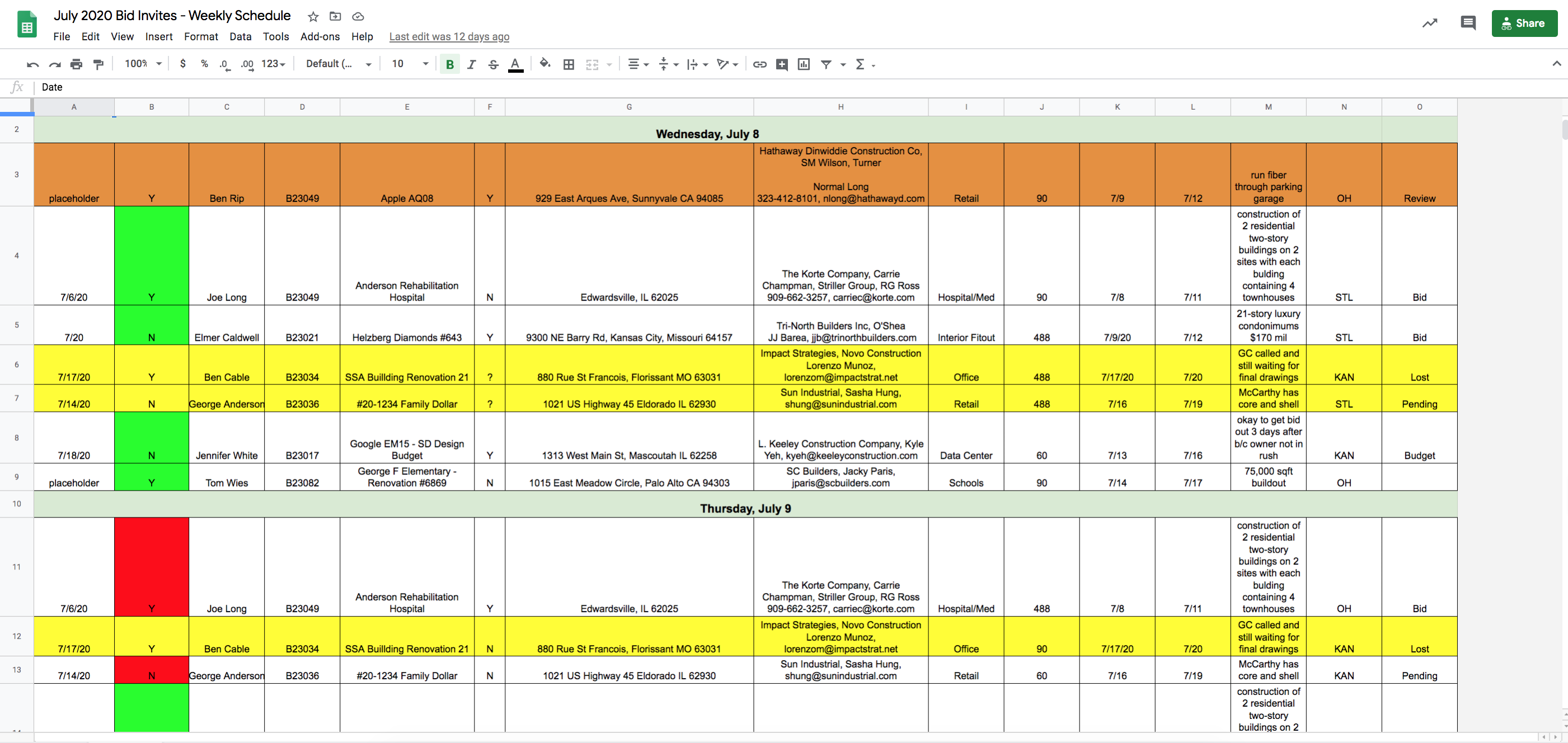Open the Print icon
1568x743 pixels.
point(76,64)
